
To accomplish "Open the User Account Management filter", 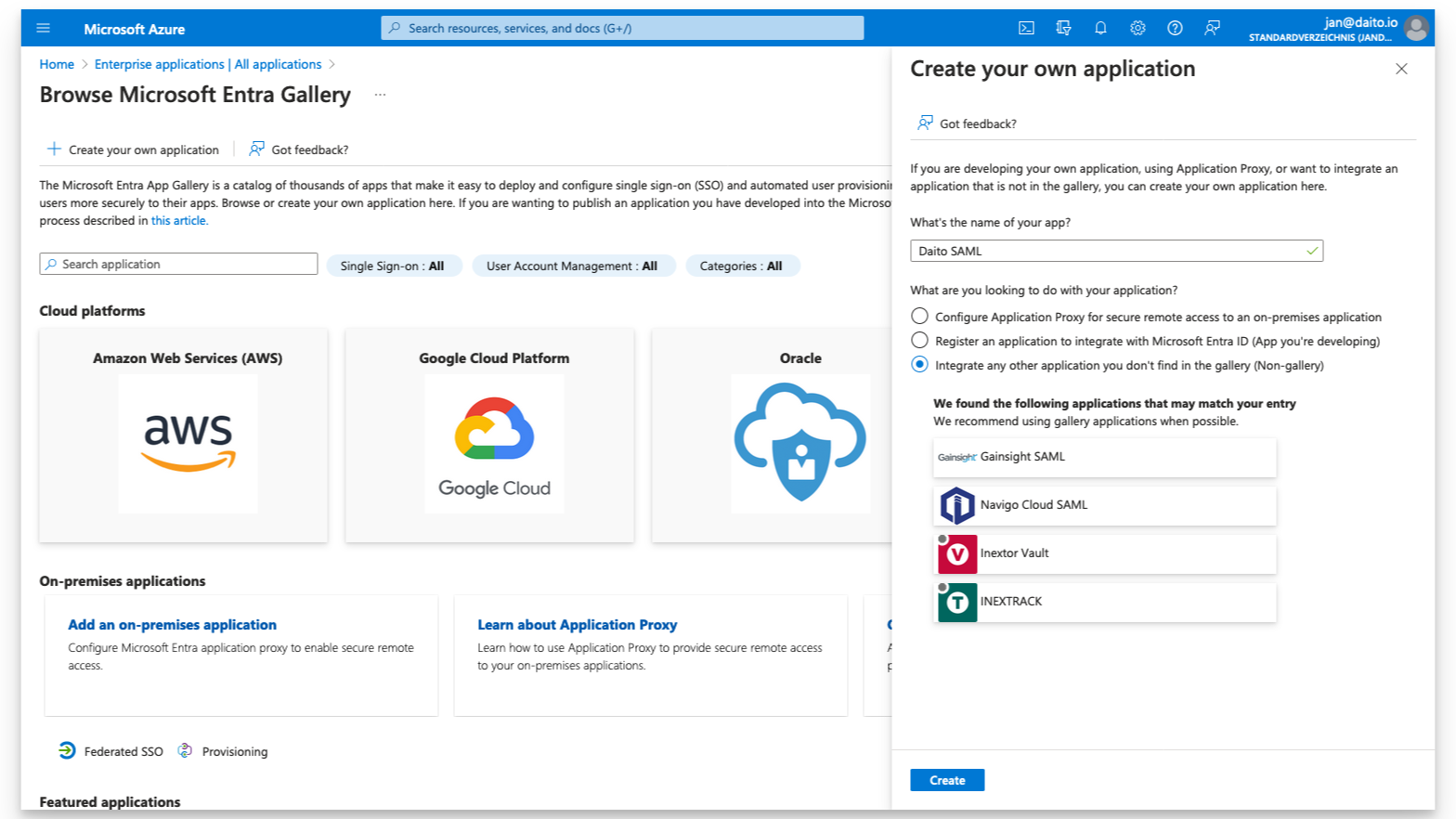I will (x=573, y=266).
